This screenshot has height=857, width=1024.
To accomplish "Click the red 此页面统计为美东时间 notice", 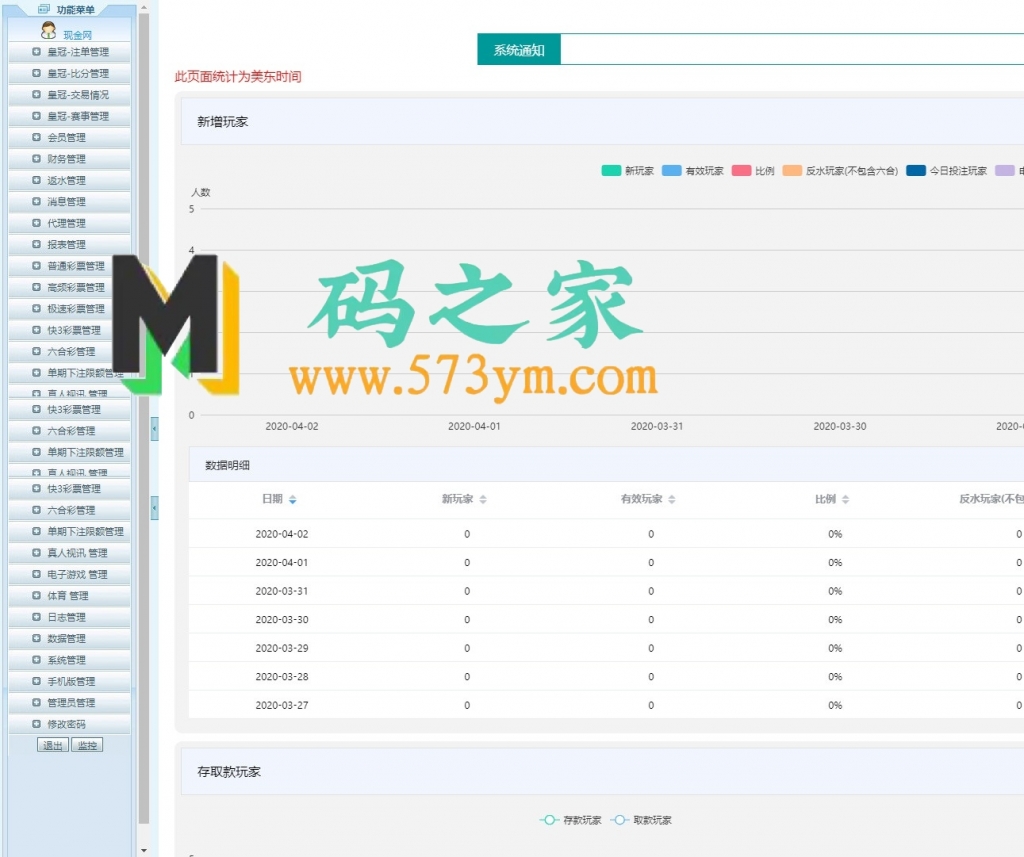I will point(238,76).
